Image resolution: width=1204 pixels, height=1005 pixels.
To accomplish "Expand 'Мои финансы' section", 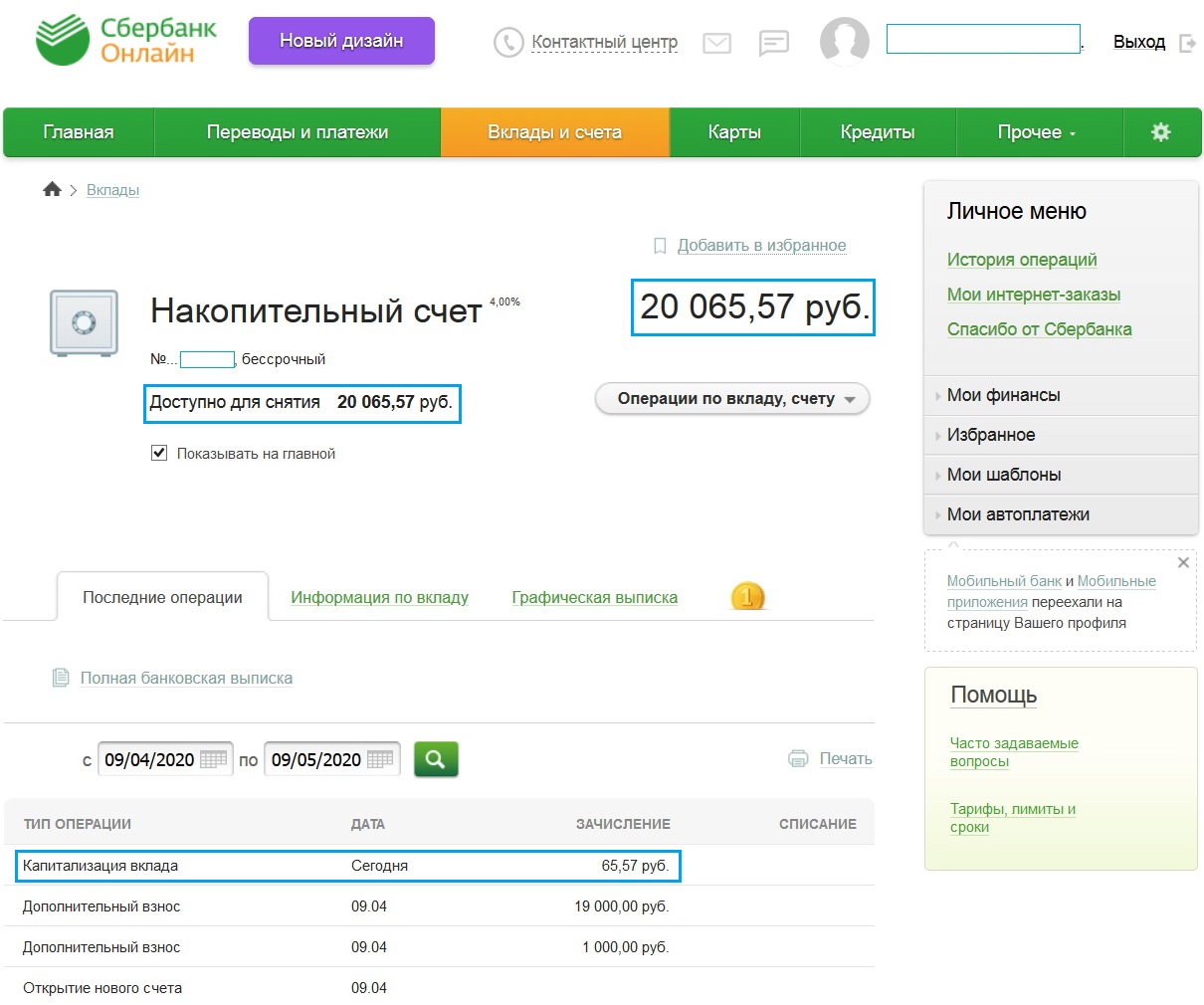I will 1003,395.
